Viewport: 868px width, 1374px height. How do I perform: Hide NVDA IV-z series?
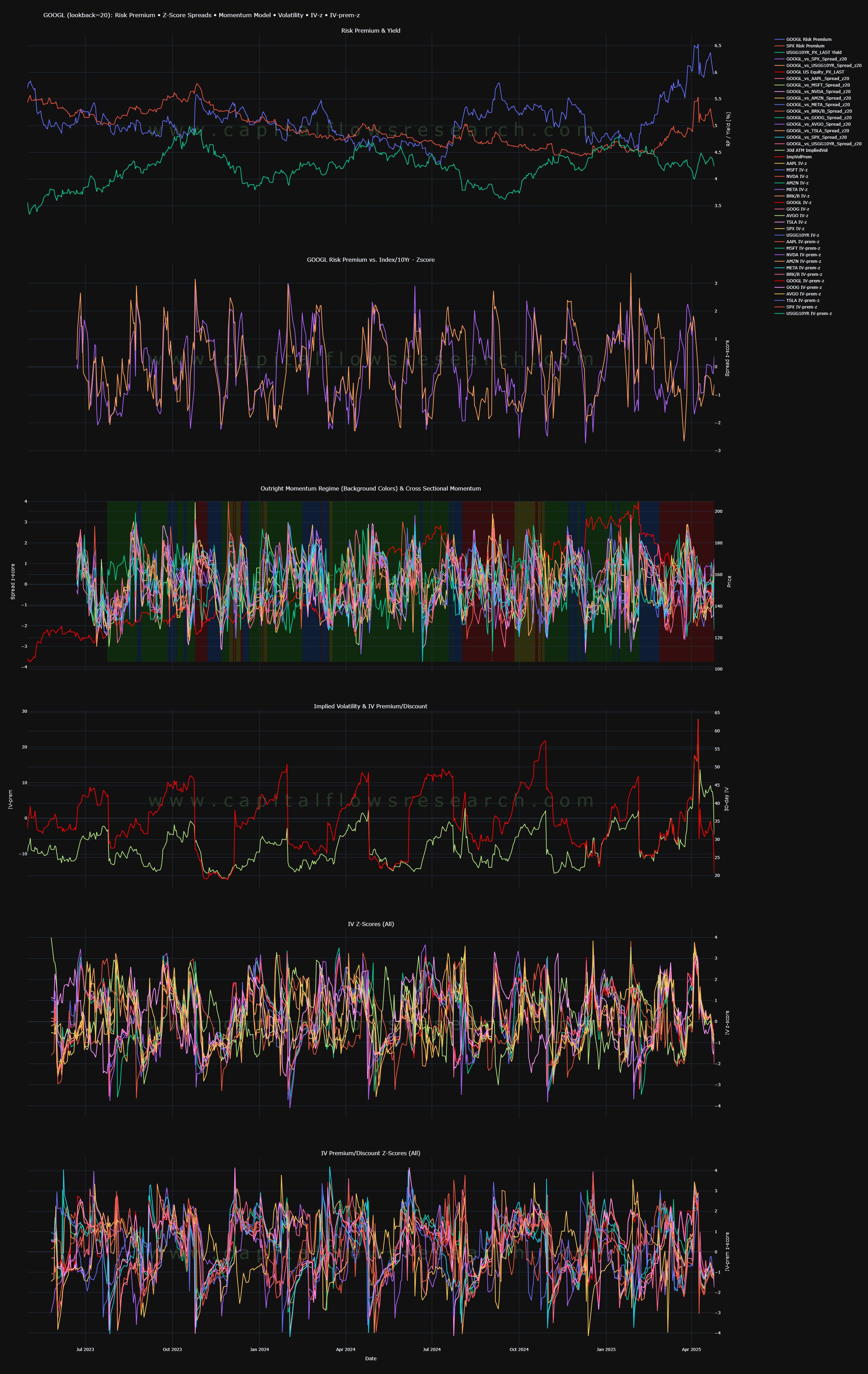(x=791, y=176)
